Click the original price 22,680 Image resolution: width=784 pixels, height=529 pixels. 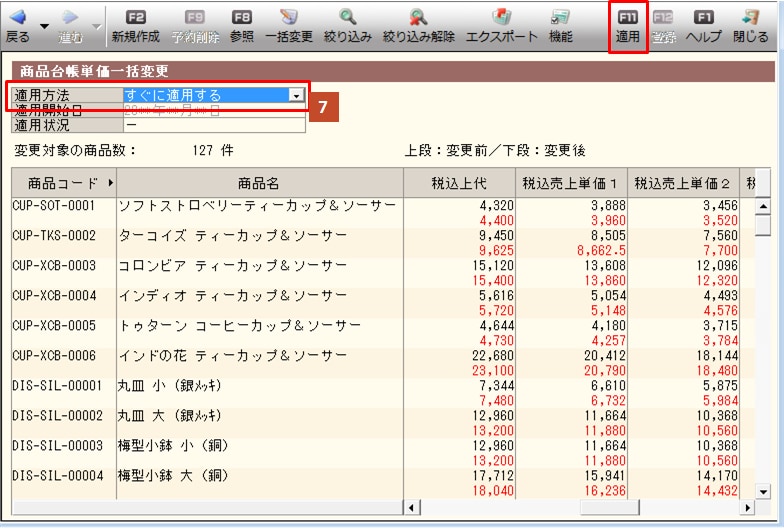pyautogui.click(x=493, y=356)
